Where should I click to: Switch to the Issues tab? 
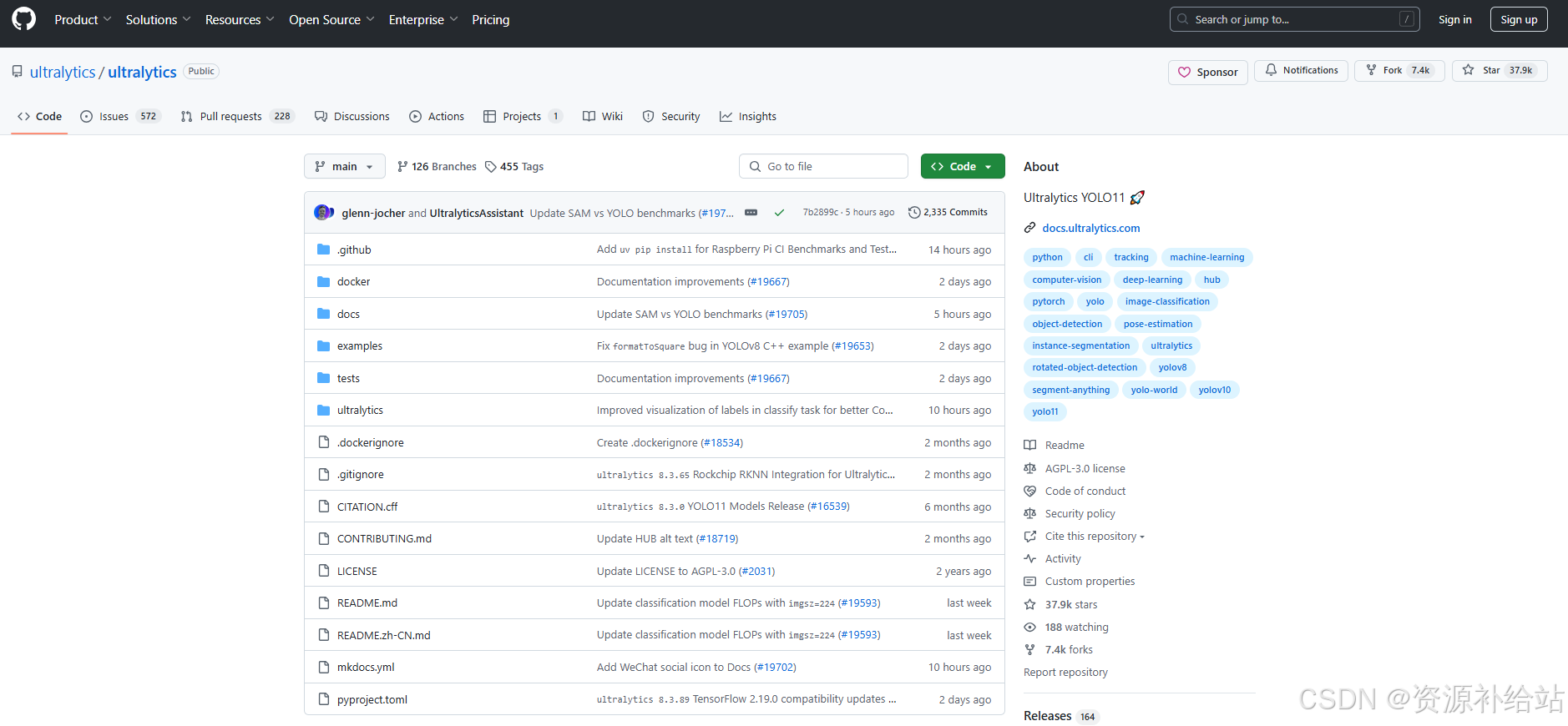coord(120,116)
